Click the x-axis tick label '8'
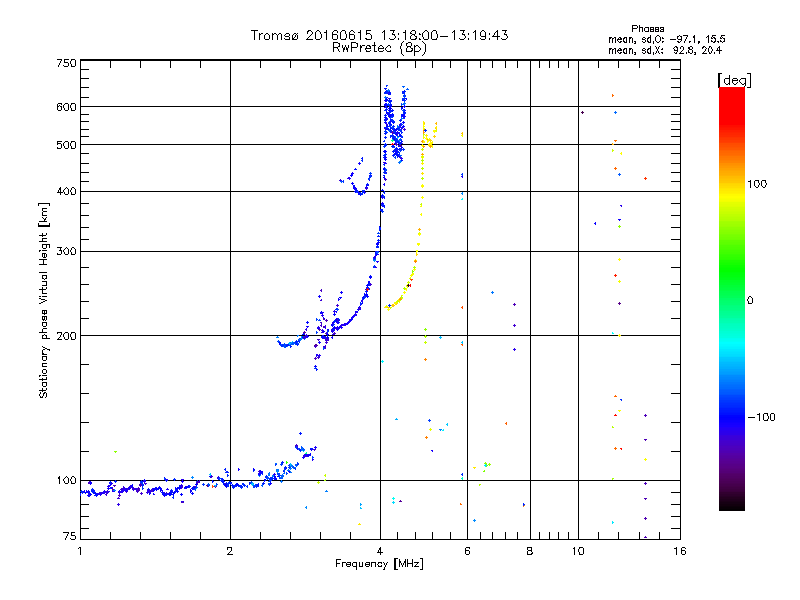This screenshot has height=600, width=800. pos(530,551)
